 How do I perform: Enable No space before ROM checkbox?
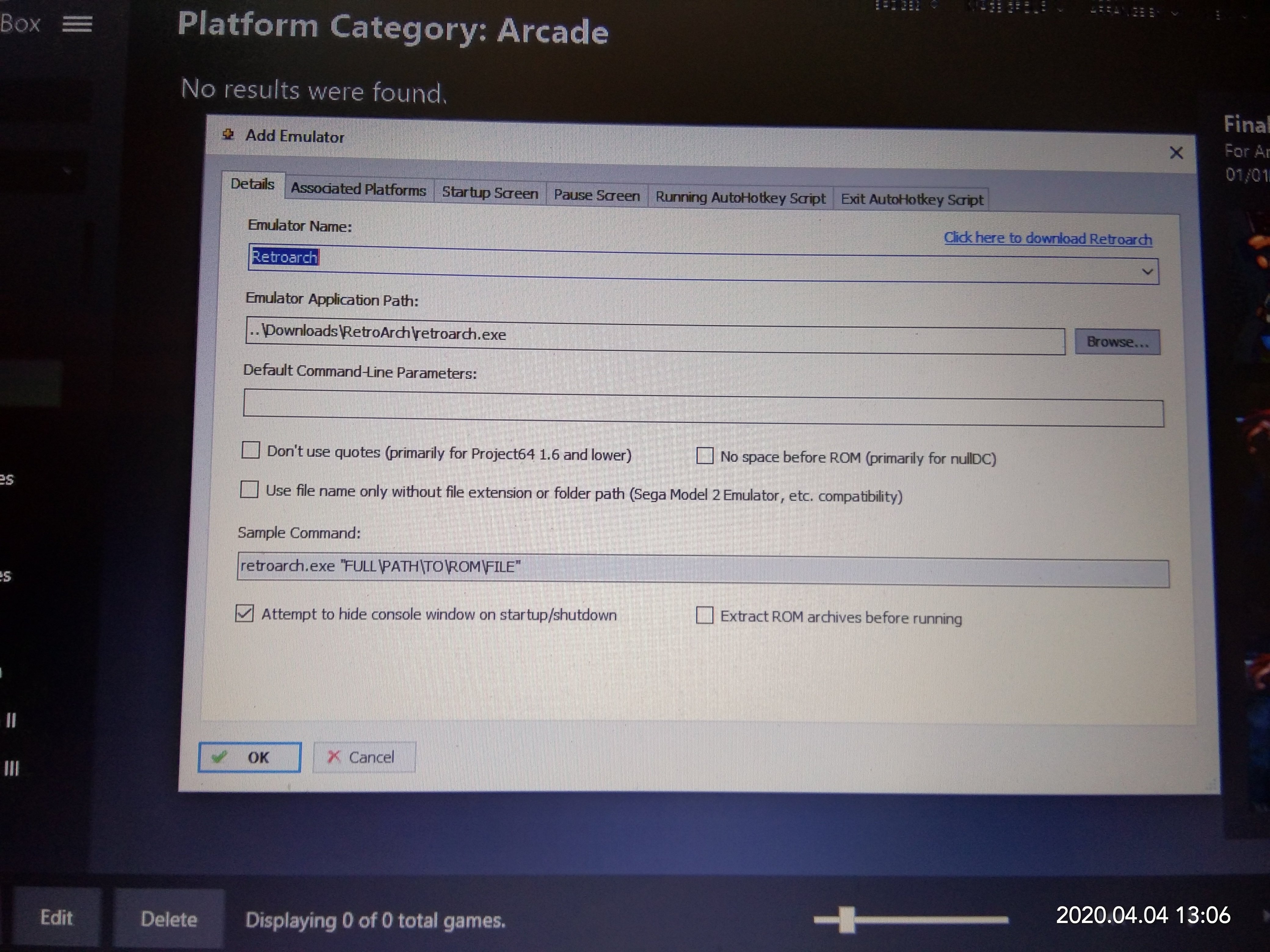pyautogui.click(x=705, y=456)
